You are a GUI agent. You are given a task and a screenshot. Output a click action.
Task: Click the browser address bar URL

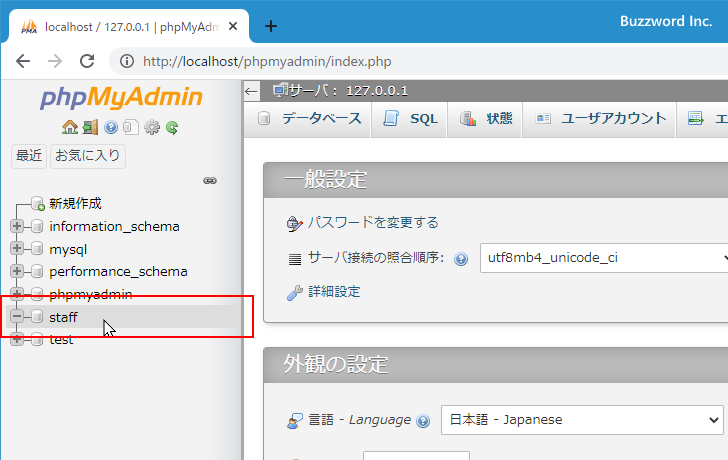(267, 61)
